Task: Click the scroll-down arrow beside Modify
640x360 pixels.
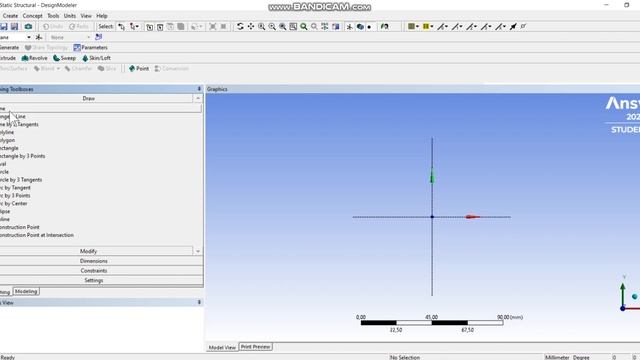Action: [198, 251]
